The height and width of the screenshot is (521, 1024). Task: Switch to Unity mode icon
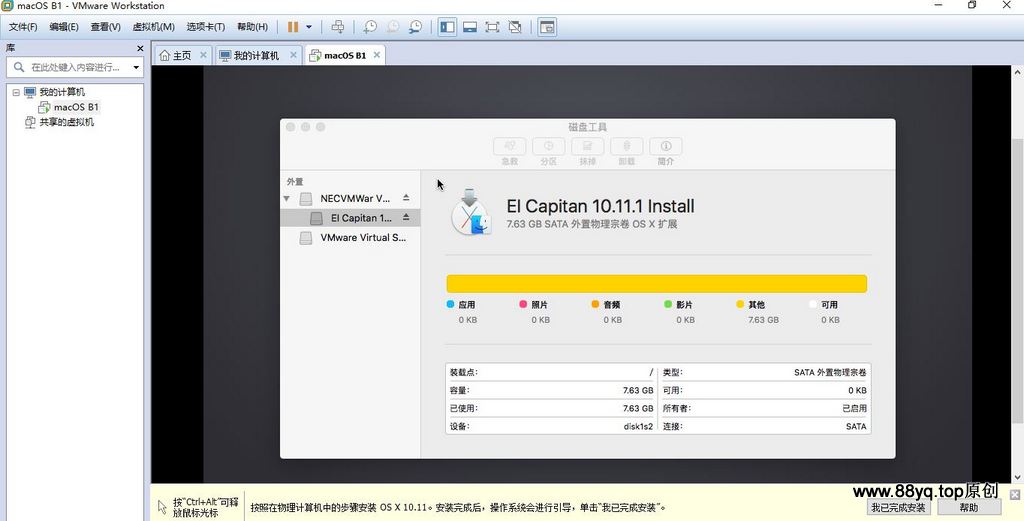tap(515, 27)
